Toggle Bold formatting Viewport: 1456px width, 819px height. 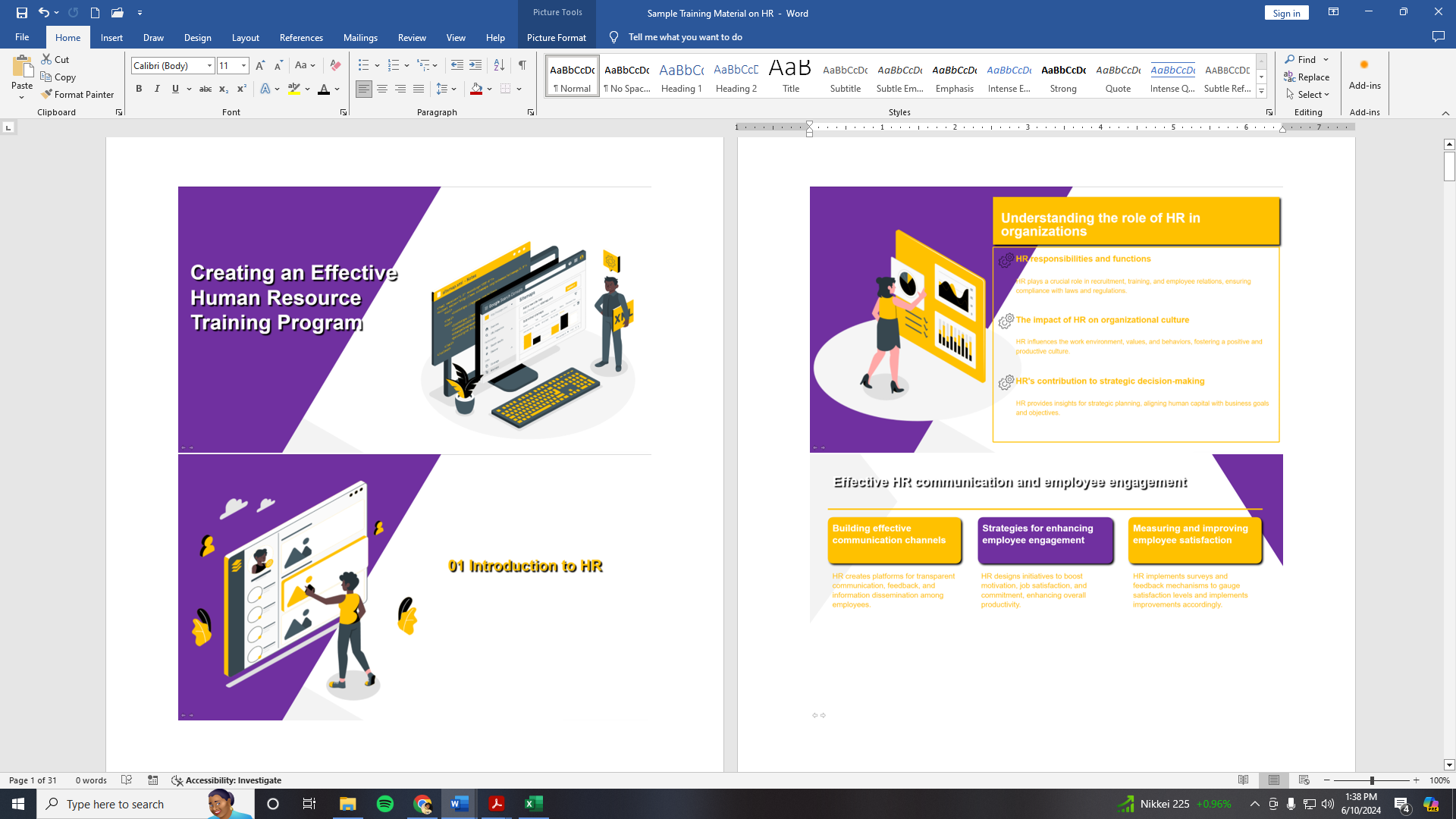pyautogui.click(x=139, y=89)
